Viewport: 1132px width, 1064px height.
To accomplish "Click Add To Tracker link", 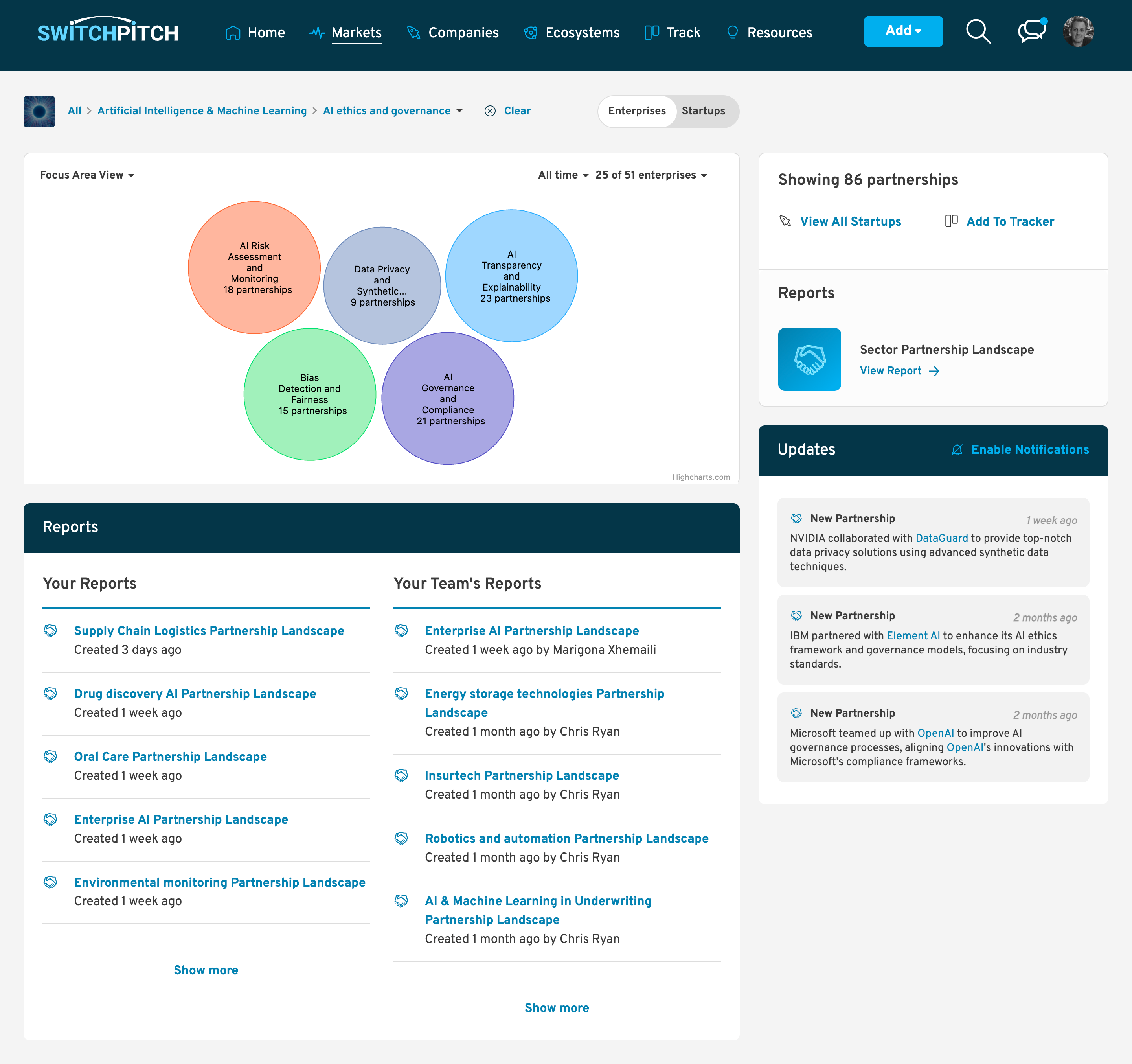I will coord(1010,221).
